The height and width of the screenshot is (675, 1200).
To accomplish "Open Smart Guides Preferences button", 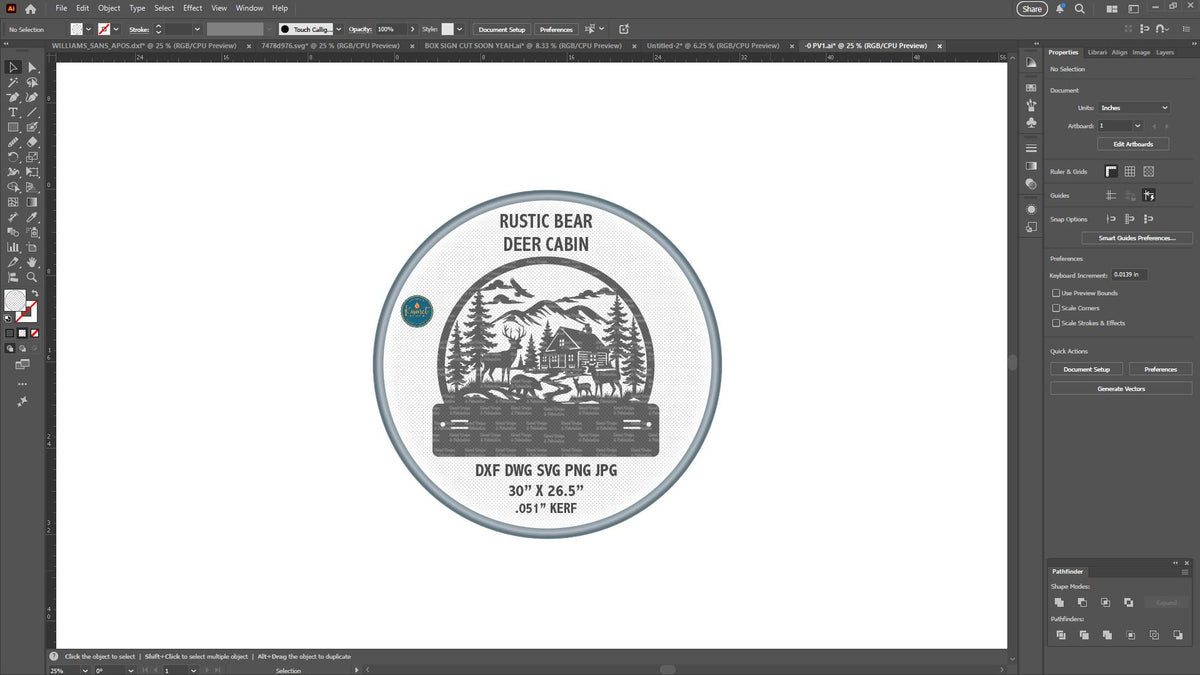I will [x=1137, y=238].
